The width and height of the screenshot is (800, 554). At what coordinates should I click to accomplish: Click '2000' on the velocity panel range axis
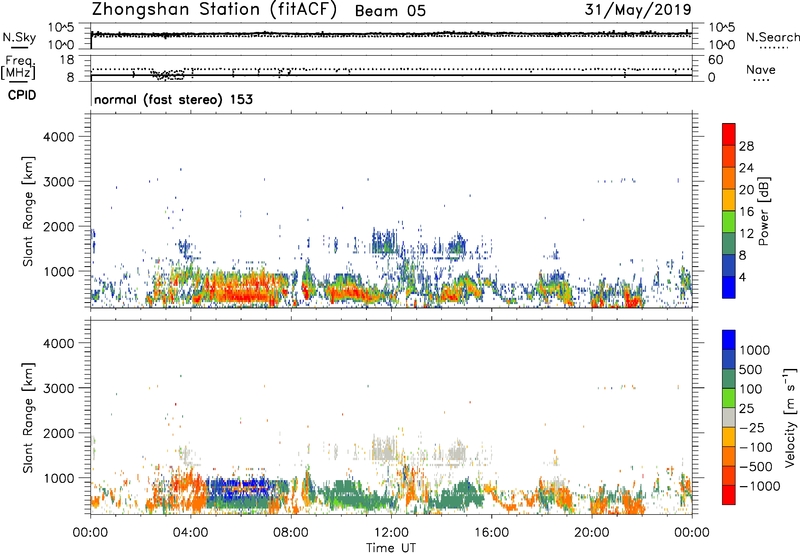[59, 433]
